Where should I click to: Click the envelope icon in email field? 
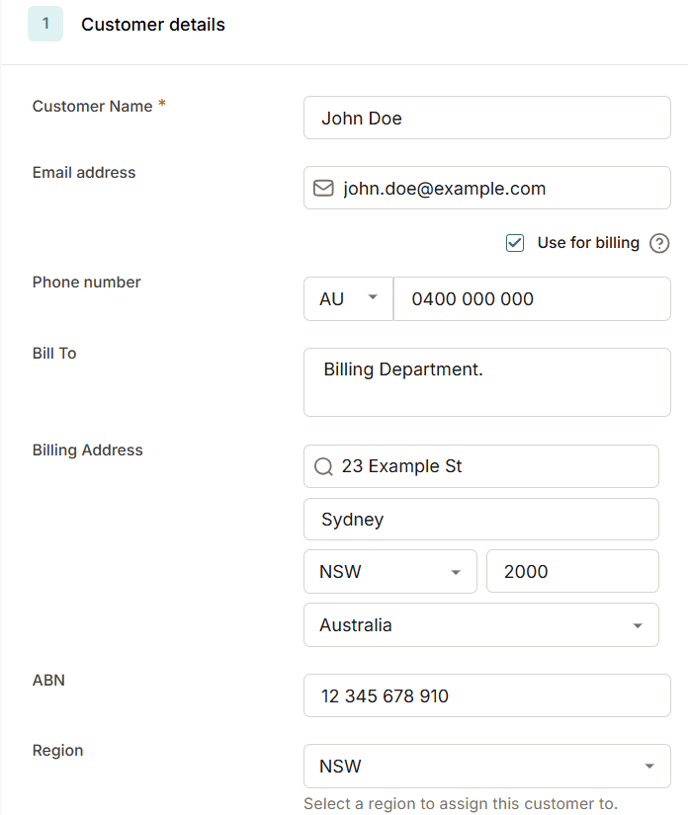[322, 188]
